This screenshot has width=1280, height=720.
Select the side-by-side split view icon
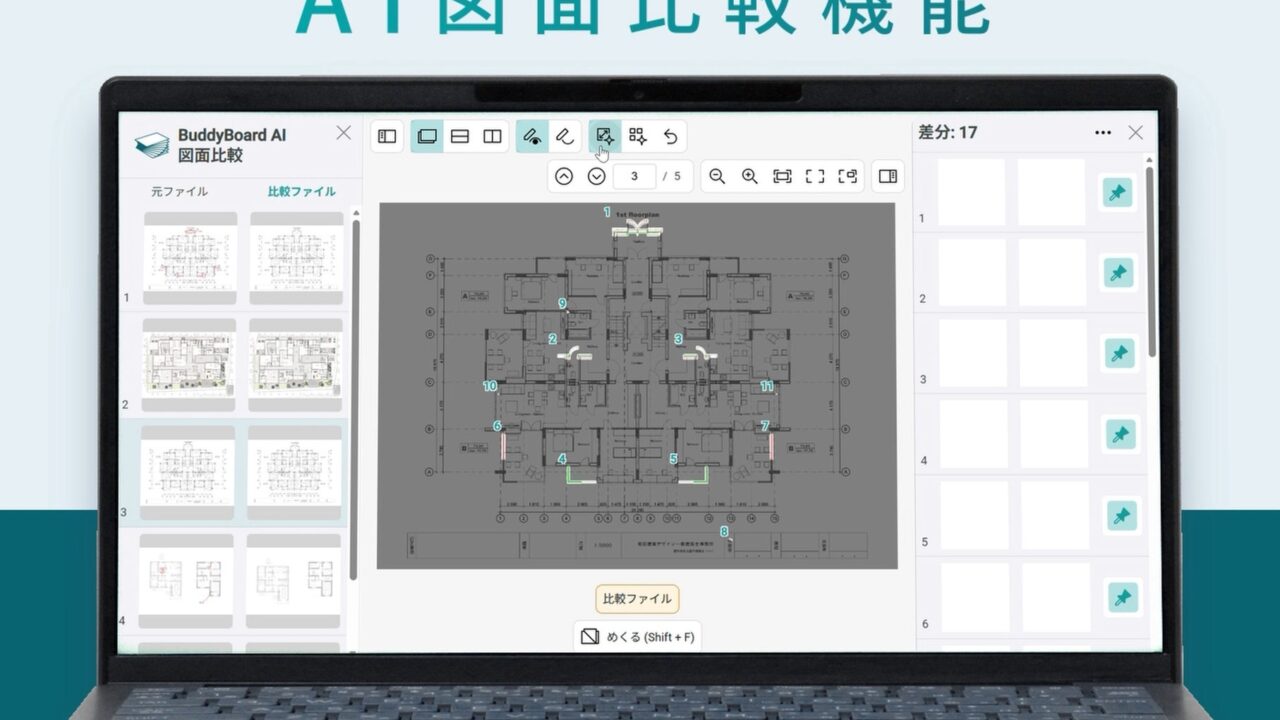(x=492, y=136)
